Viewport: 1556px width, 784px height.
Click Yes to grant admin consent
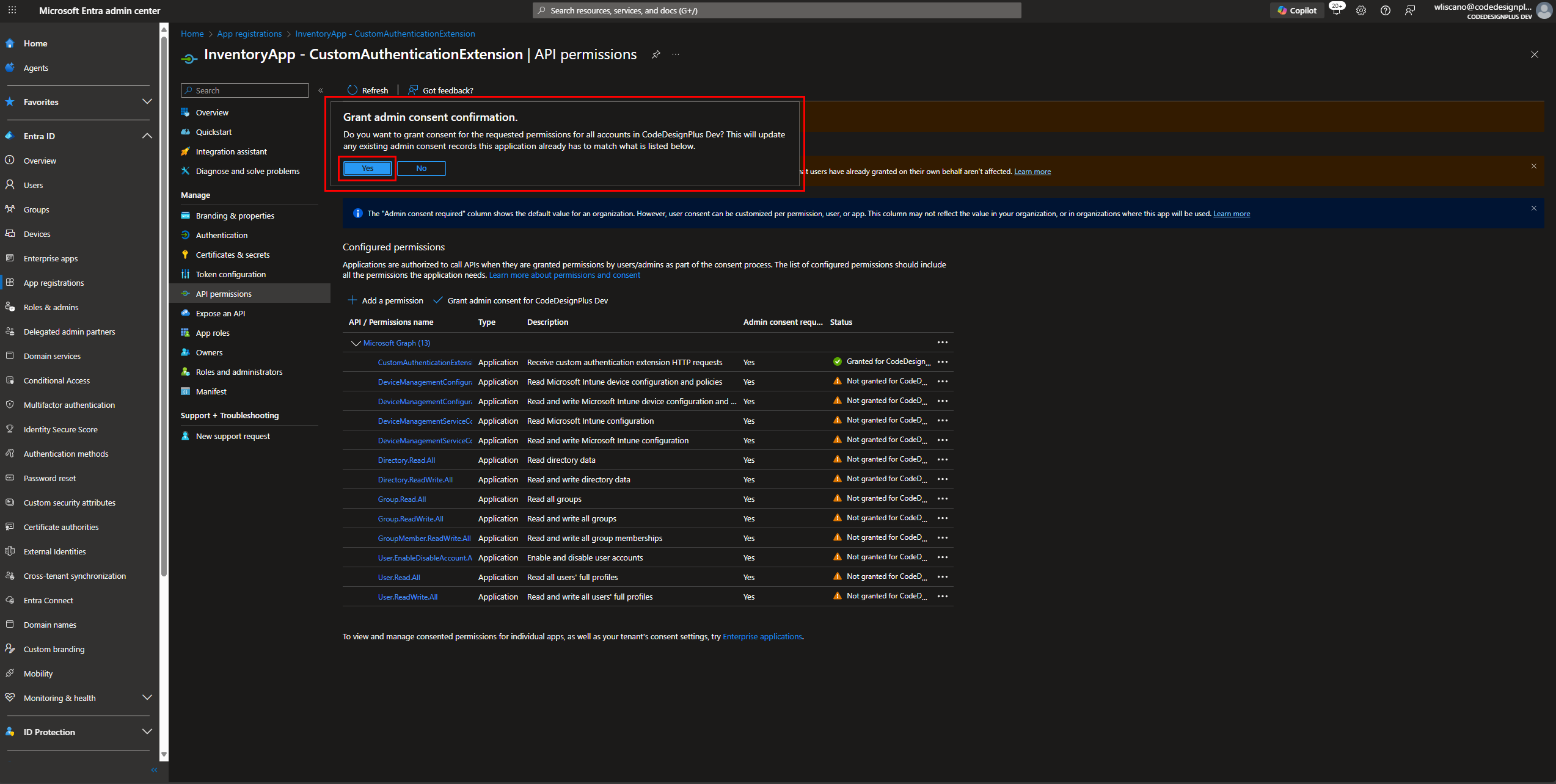pyautogui.click(x=367, y=169)
